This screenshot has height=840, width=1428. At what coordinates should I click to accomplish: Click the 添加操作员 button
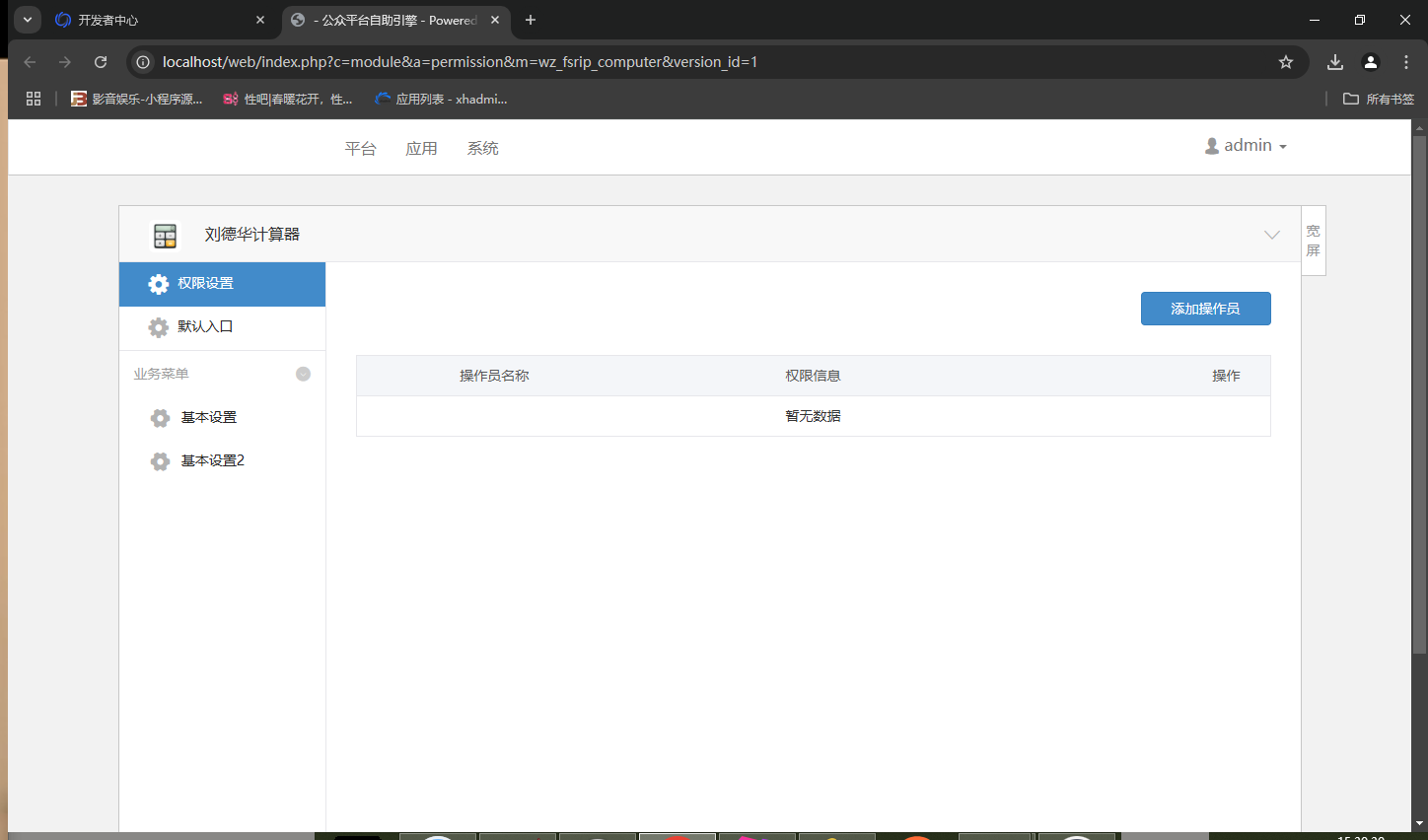1205,309
